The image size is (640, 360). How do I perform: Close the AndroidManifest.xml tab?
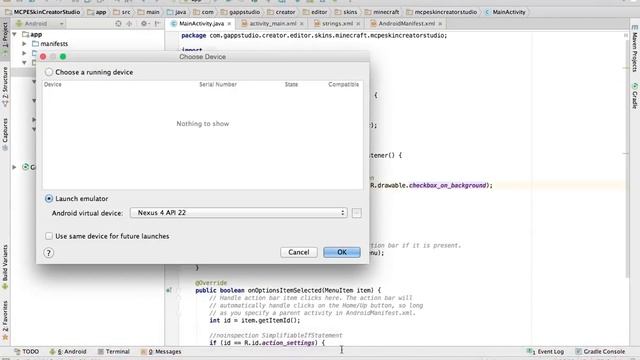[x=440, y=24]
